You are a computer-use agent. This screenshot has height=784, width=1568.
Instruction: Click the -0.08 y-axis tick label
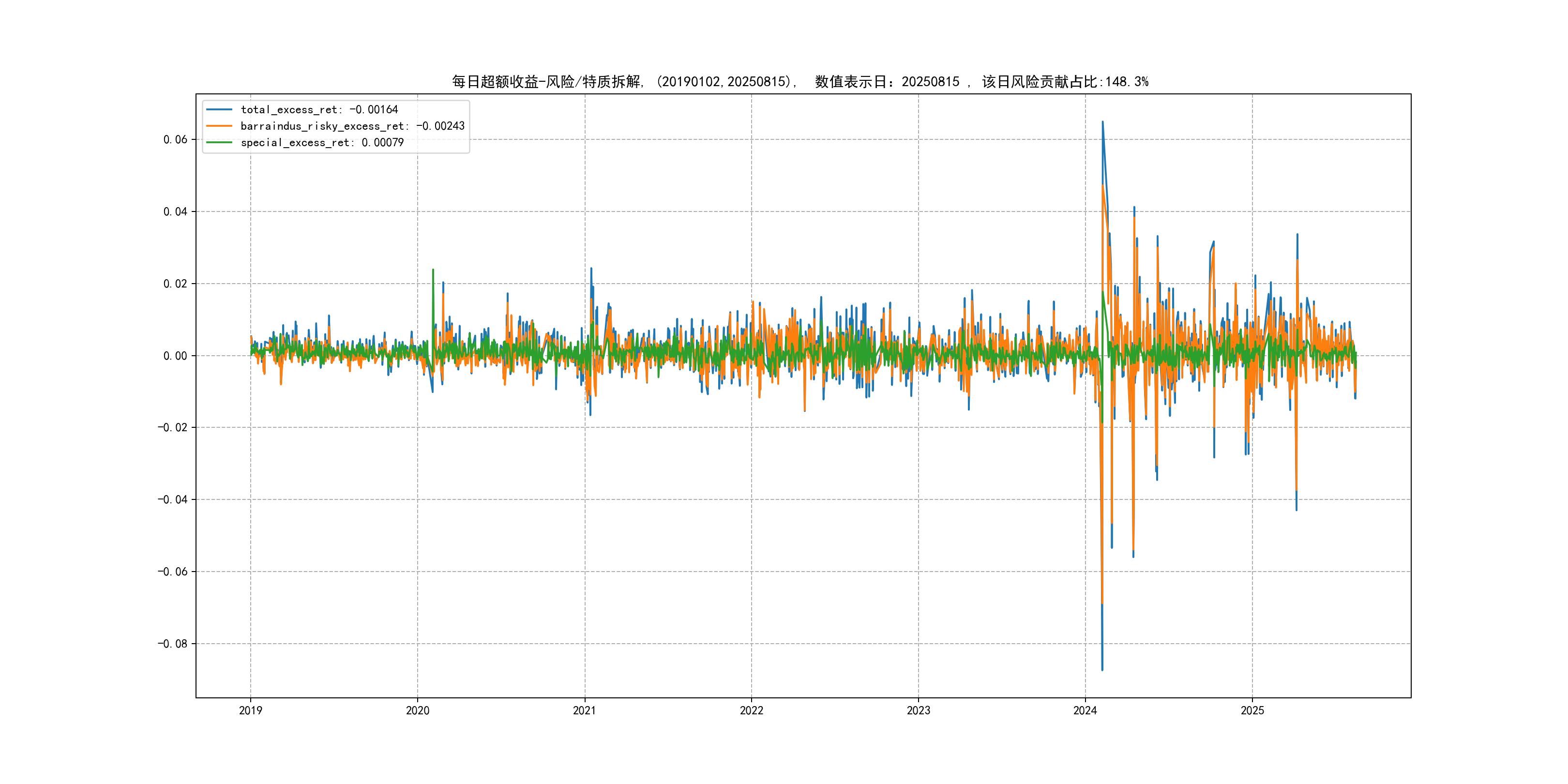(172, 644)
